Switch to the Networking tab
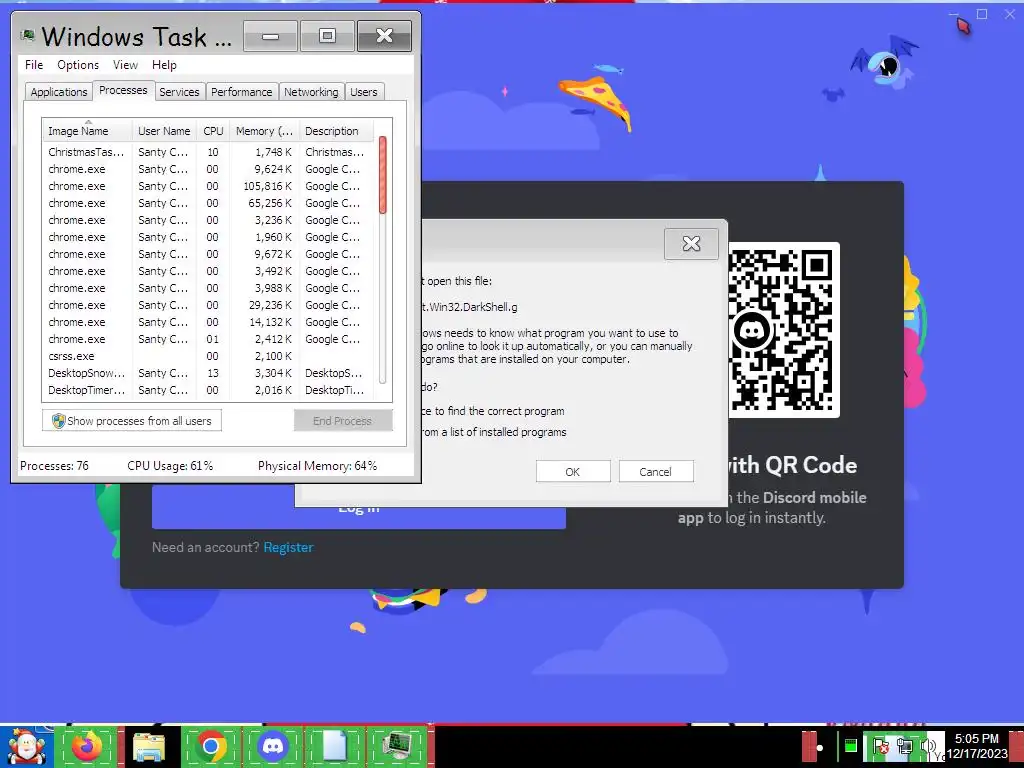 (x=311, y=92)
